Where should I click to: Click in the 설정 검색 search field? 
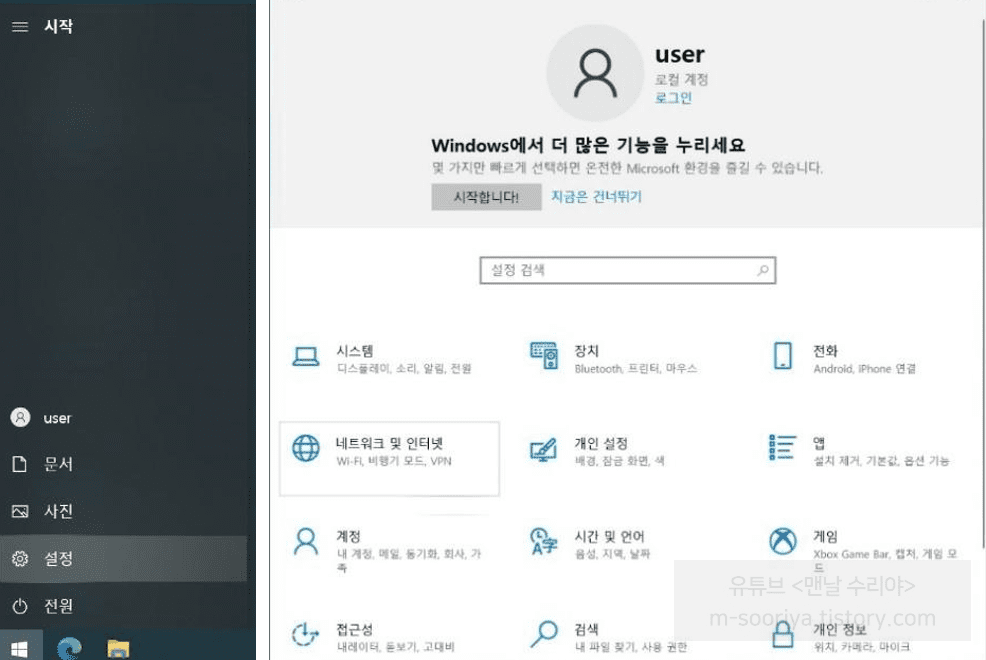pos(618,270)
